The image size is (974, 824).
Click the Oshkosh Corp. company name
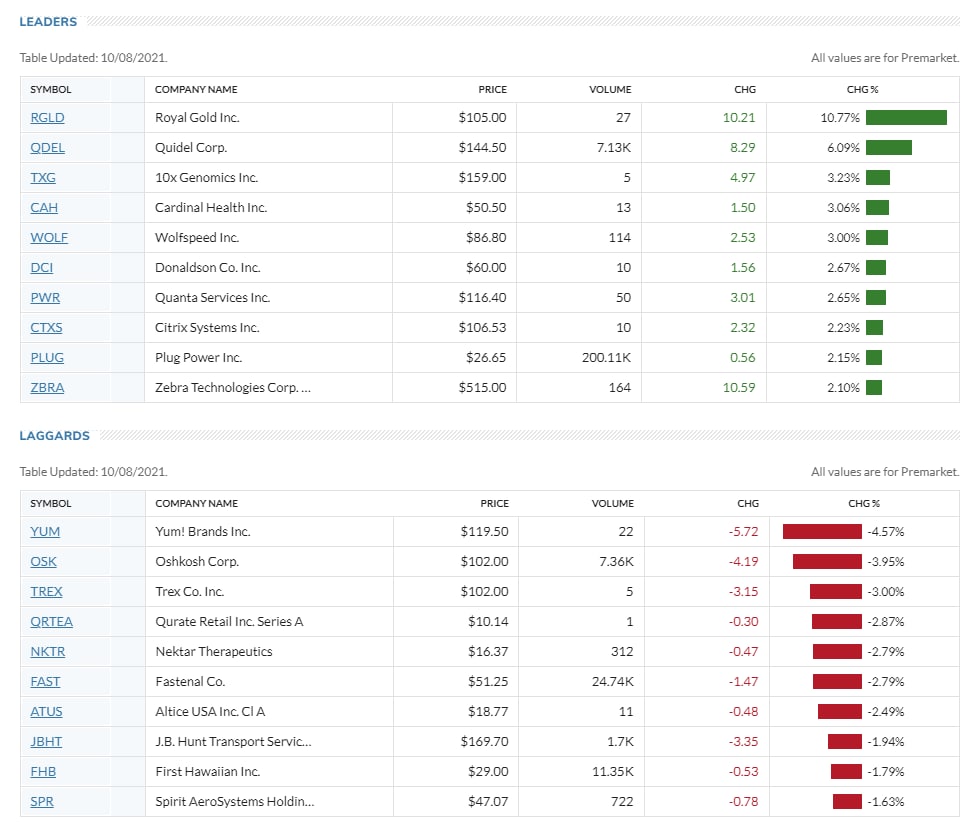pos(197,561)
